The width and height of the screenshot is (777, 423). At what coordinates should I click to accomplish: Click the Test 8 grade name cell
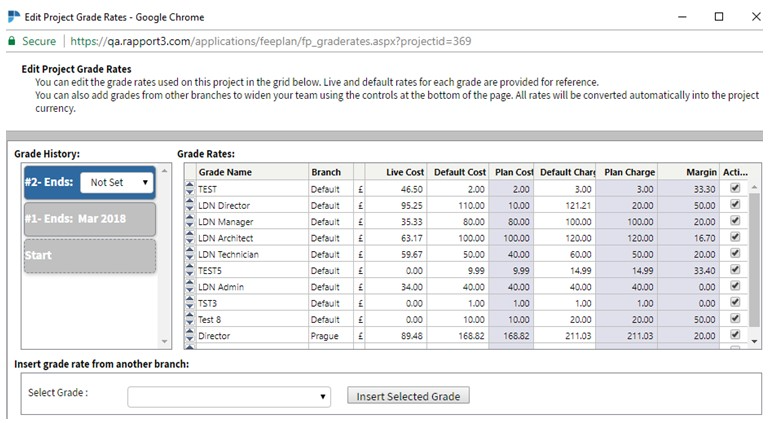click(x=252, y=319)
